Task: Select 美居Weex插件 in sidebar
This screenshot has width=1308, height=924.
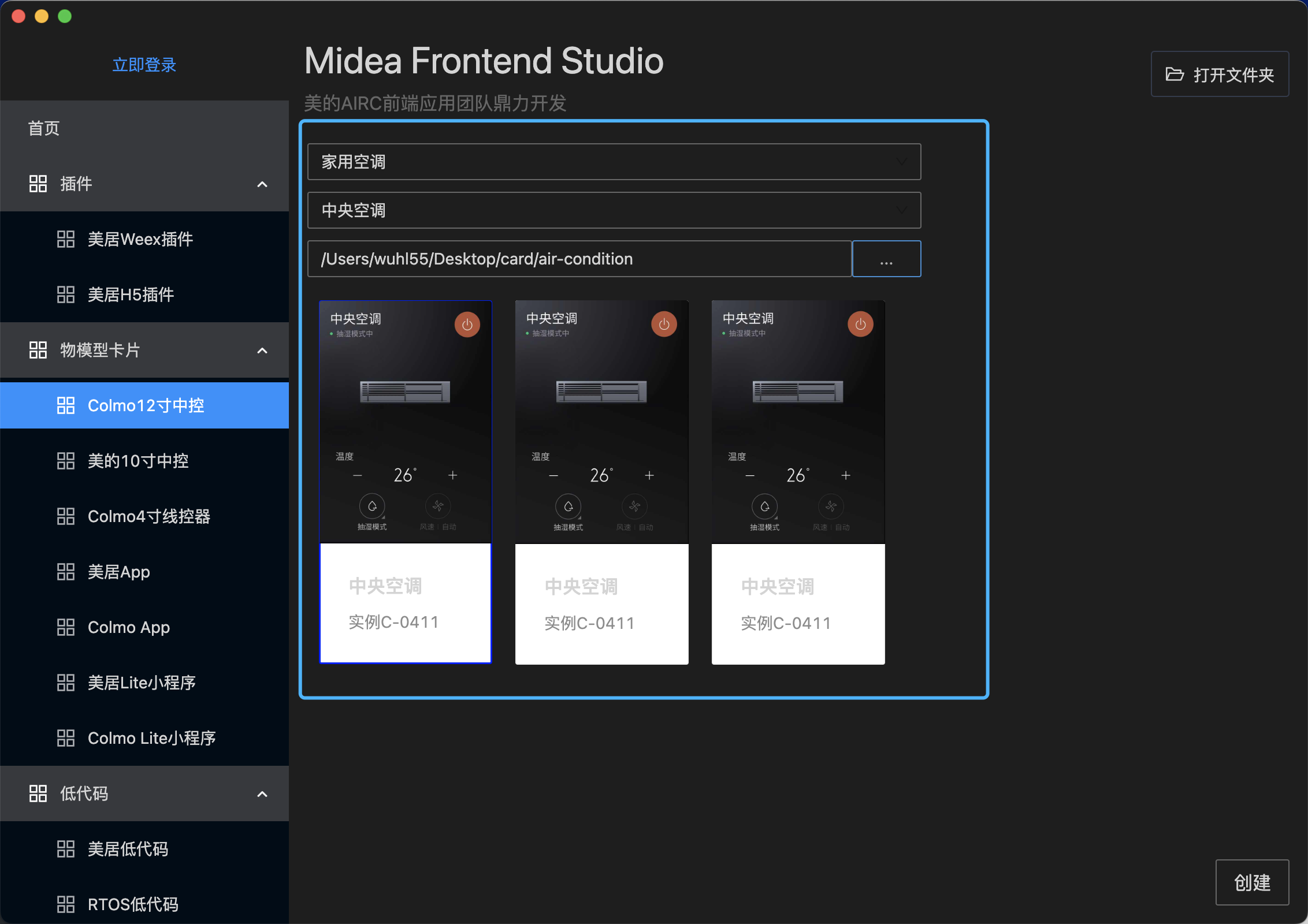Action: coord(144,239)
